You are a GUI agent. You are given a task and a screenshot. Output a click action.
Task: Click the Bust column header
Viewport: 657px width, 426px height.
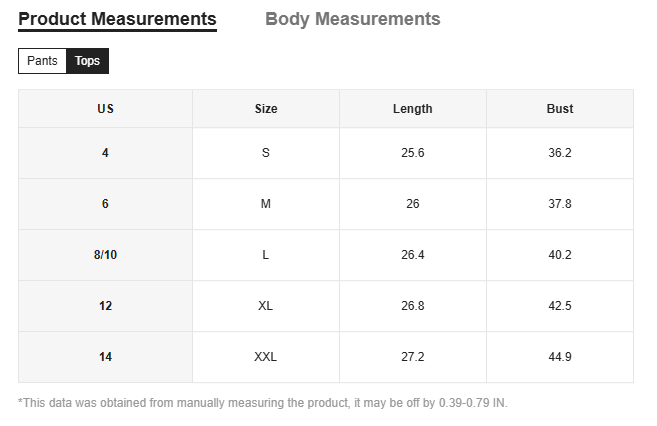click(560, 109)
